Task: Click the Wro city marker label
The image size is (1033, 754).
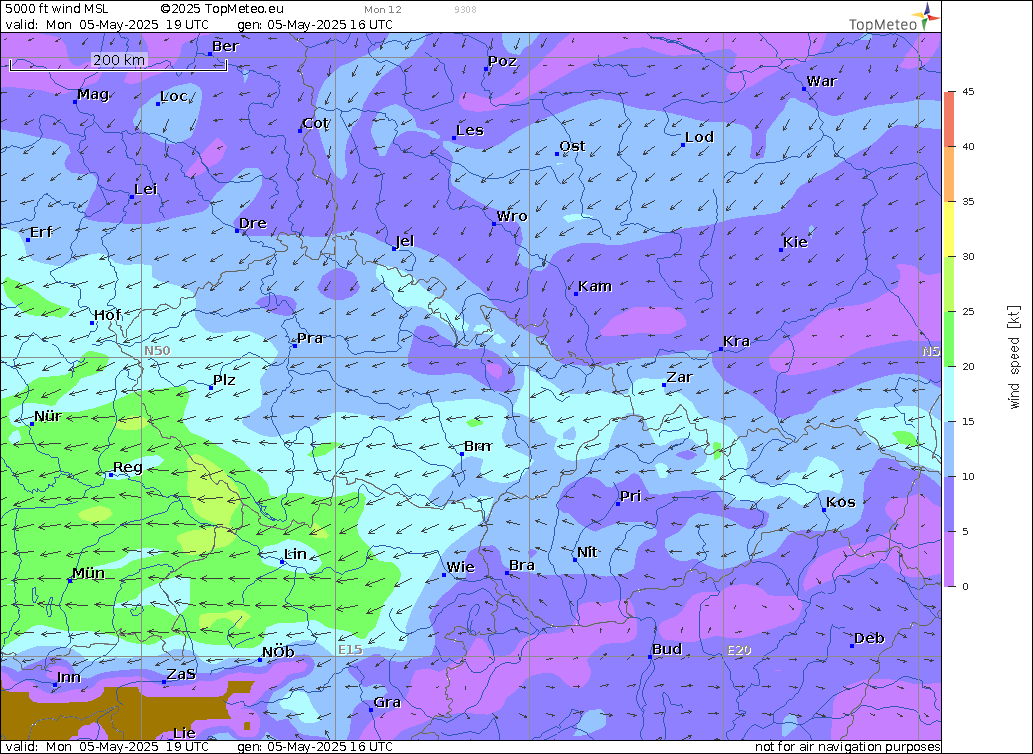Action: 512,216
